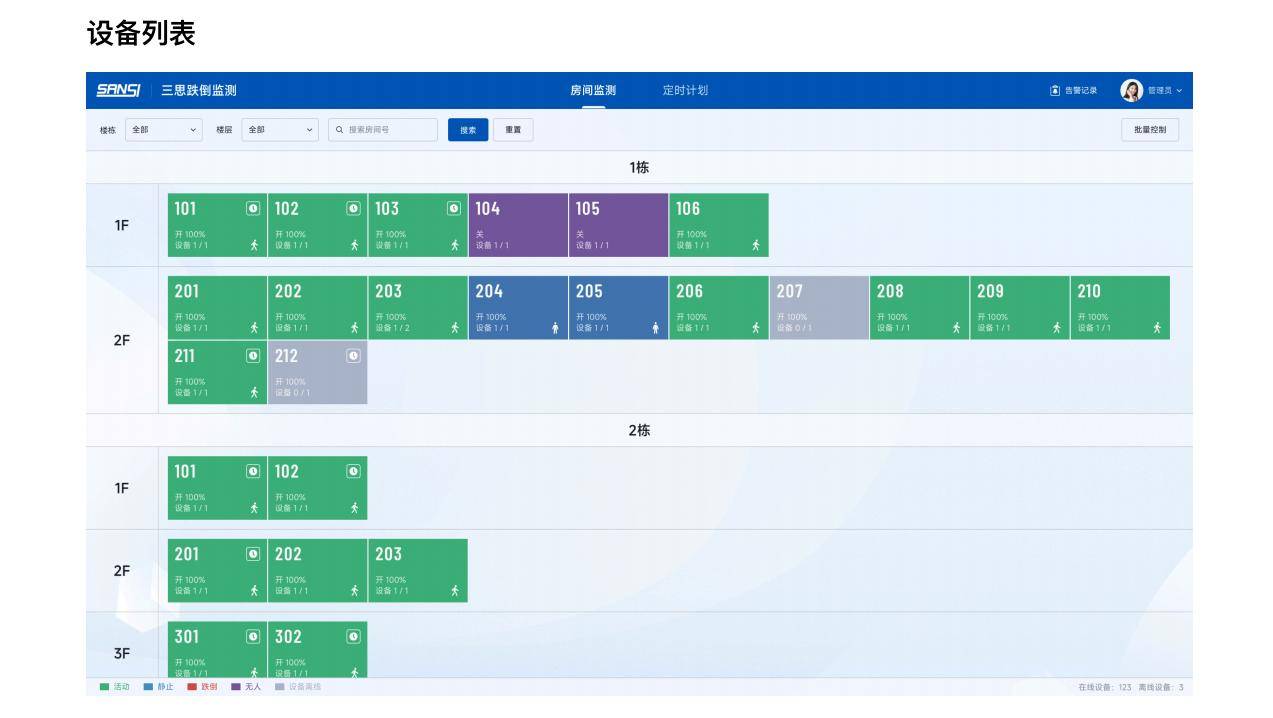Click the walking person icon in room 106
1273x718 pixels.
pyautogui.click(x=756, y=245)
